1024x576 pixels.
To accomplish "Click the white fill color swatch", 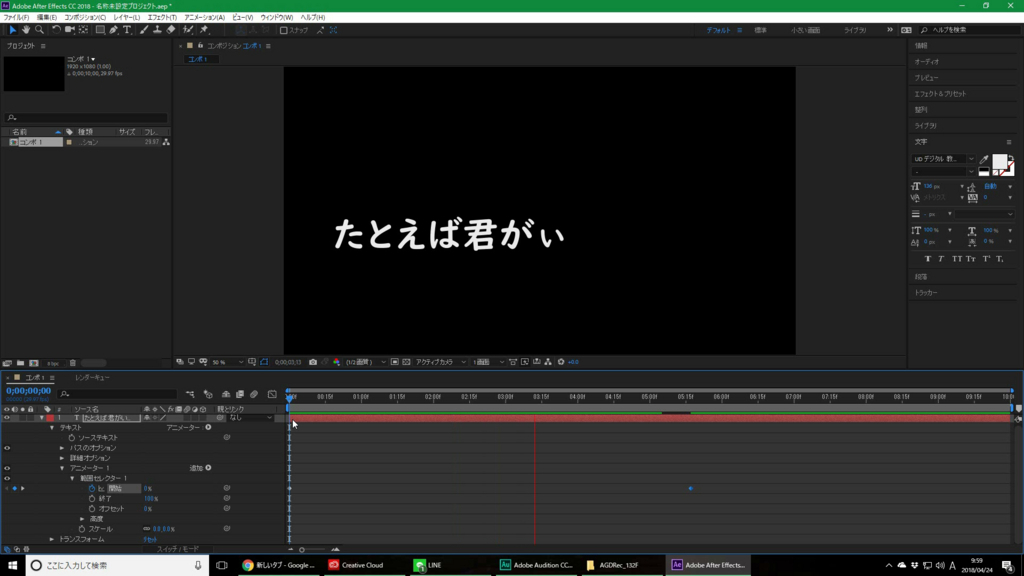I will click(1000, 162).
